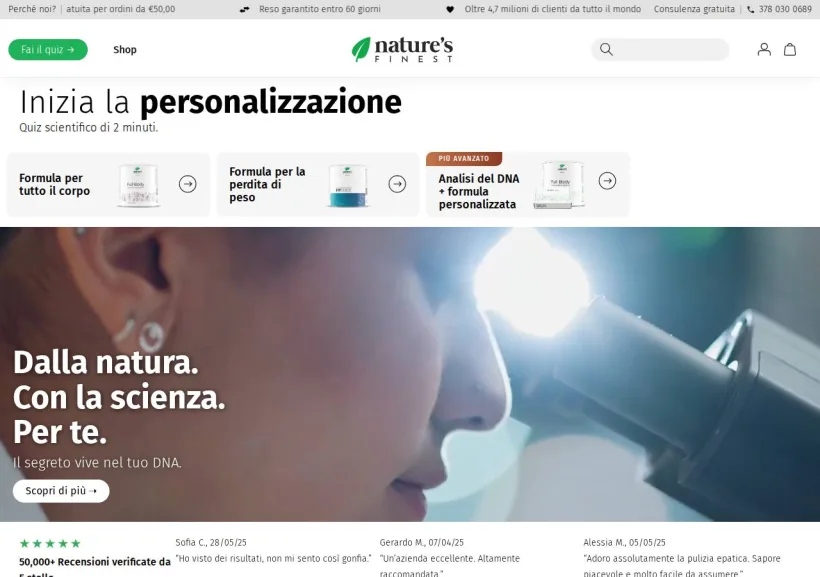820x577 pixels.
Task: Click arrow on perdita di peso card
Action: pos(397,184)
